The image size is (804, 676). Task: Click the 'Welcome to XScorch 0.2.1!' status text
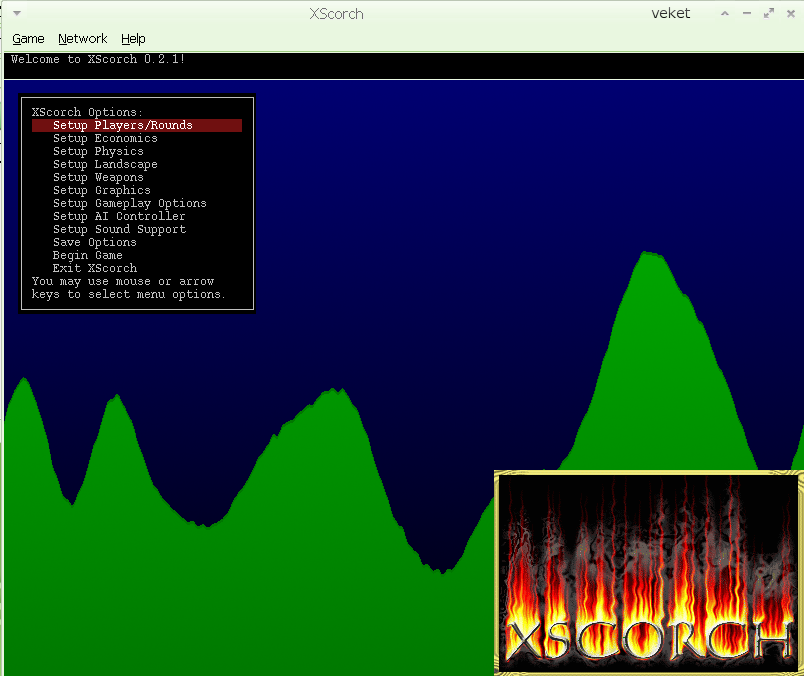point(97,59)
